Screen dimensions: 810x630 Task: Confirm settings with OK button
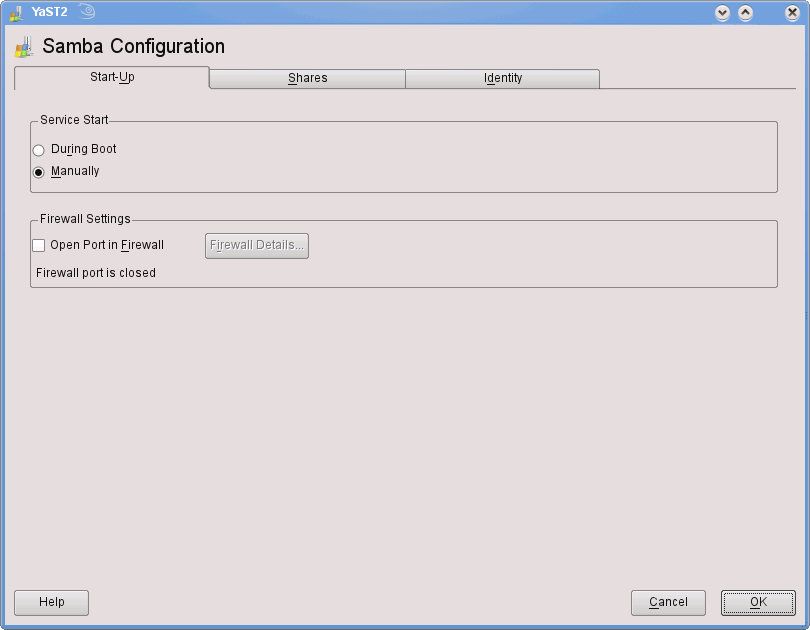[x=758, y=603]
